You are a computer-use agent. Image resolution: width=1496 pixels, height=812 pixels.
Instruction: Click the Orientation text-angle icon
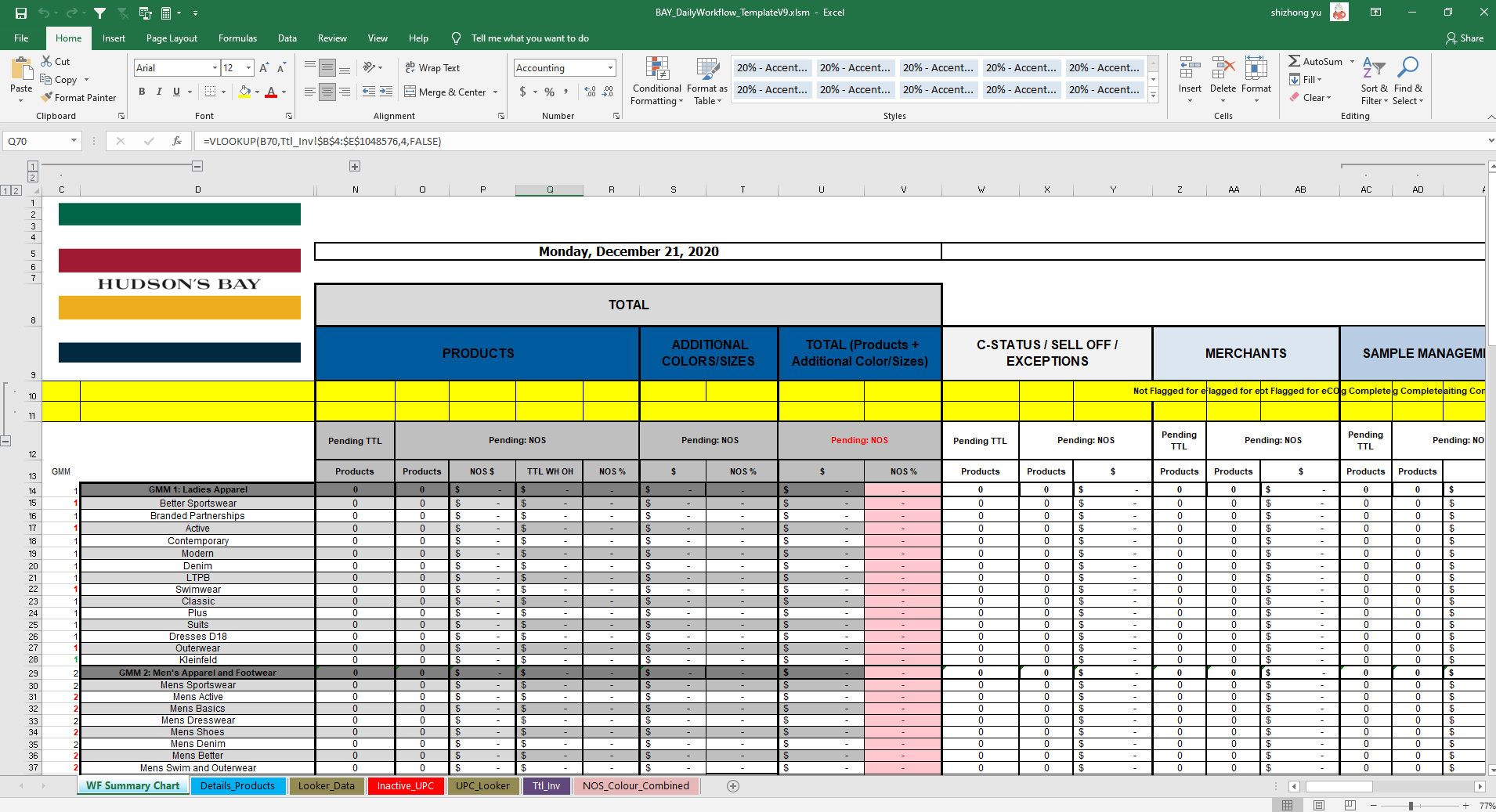369,67
